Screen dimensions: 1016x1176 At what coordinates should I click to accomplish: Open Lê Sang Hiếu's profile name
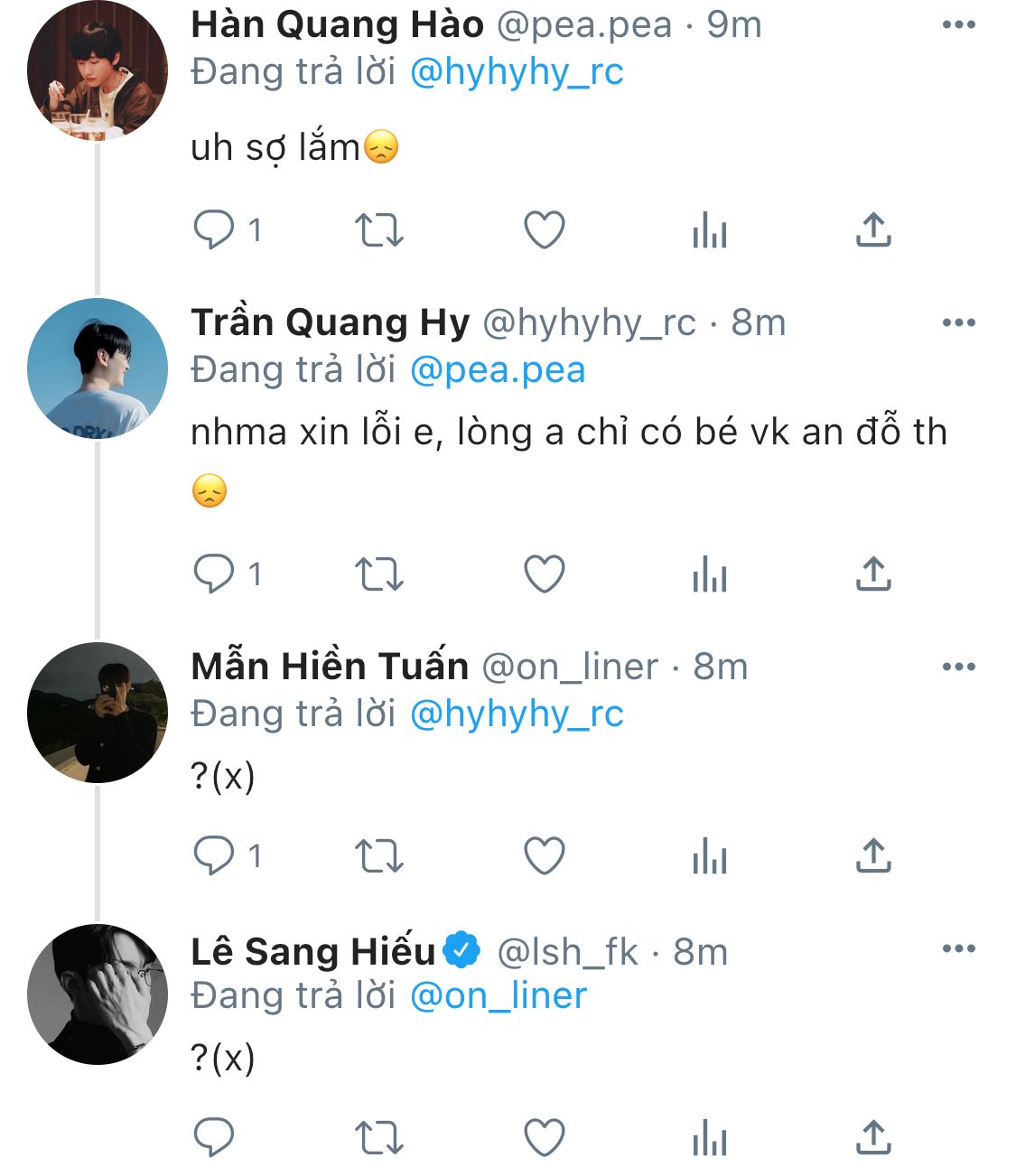coord(313,951)
